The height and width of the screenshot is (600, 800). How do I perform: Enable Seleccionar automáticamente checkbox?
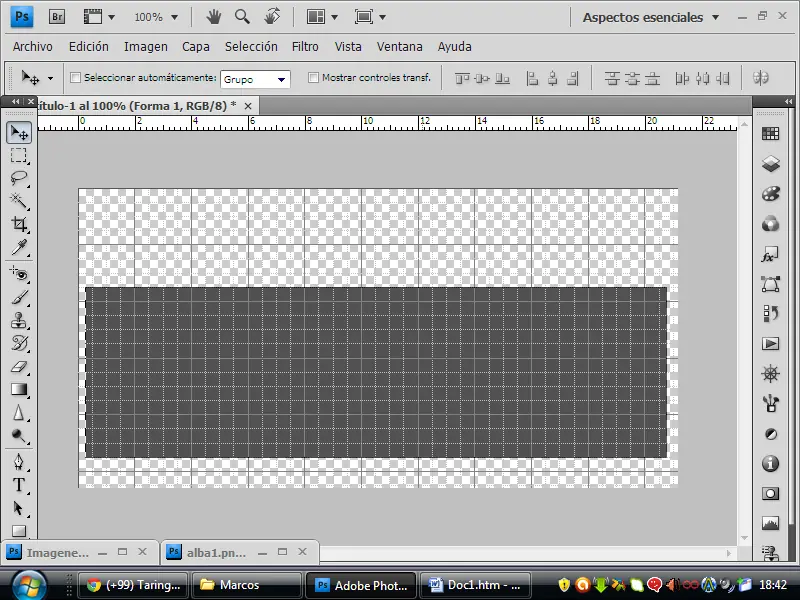(x=76, y=78)
